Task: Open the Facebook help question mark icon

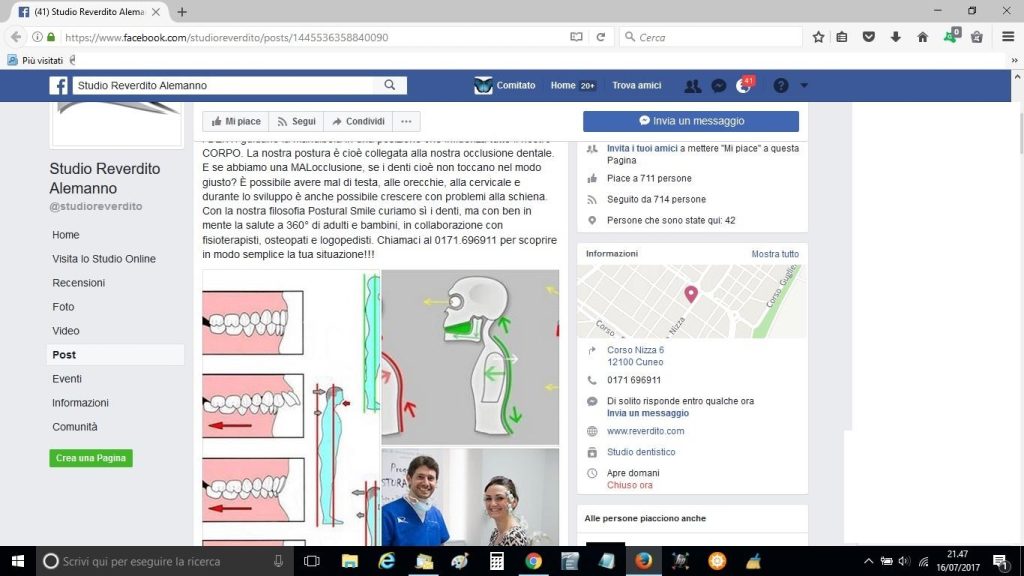Action: point(781,86)
